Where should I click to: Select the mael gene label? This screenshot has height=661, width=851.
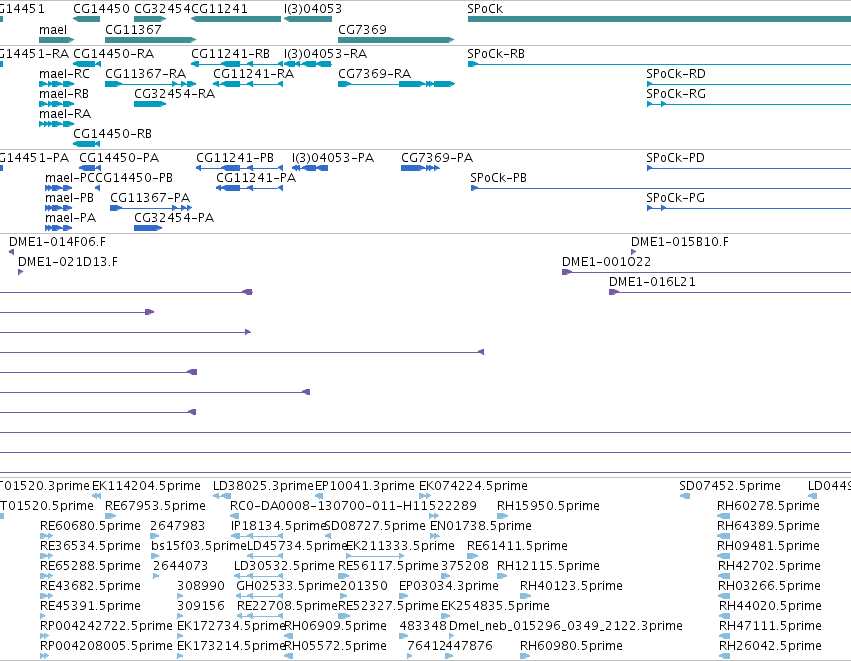tap(53, 30)
